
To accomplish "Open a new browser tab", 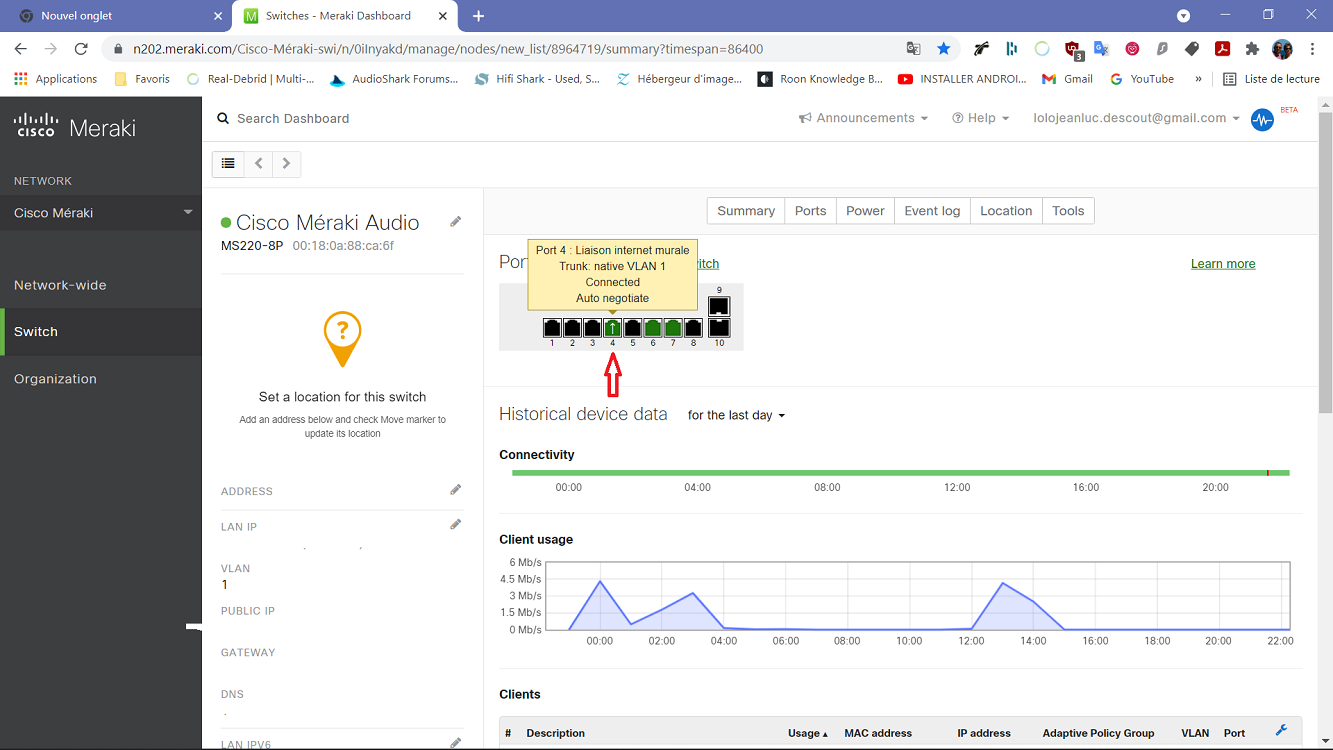I will point(478,16).
